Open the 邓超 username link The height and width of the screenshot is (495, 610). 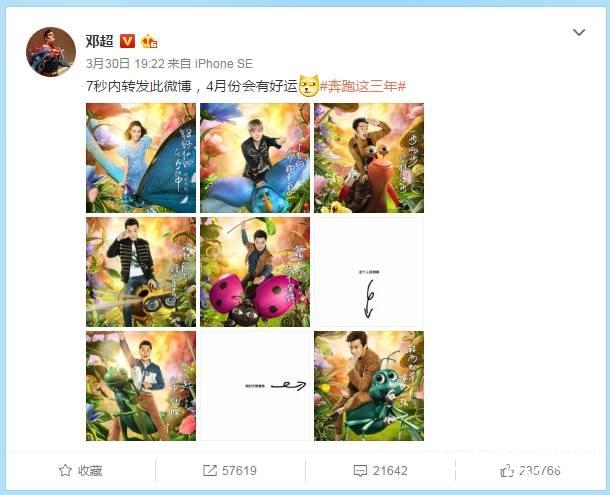[x=100, y=41]
